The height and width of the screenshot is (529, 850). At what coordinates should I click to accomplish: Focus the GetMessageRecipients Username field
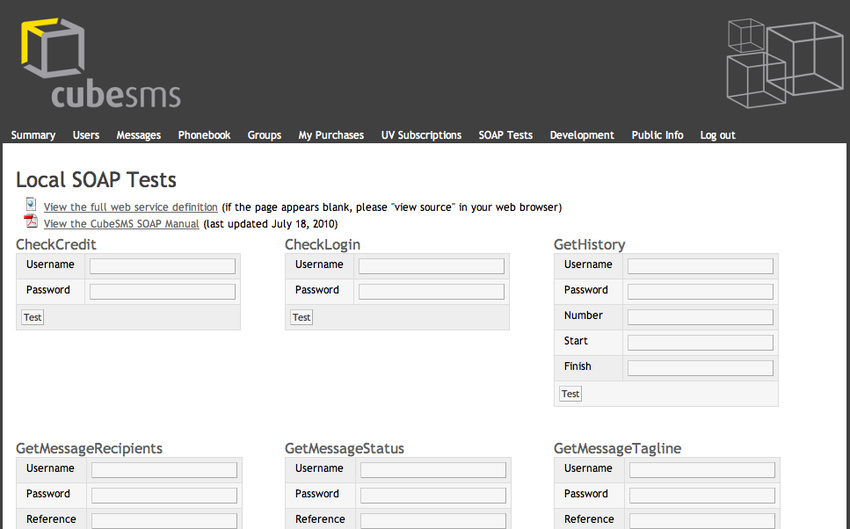[x=164, y=469]
